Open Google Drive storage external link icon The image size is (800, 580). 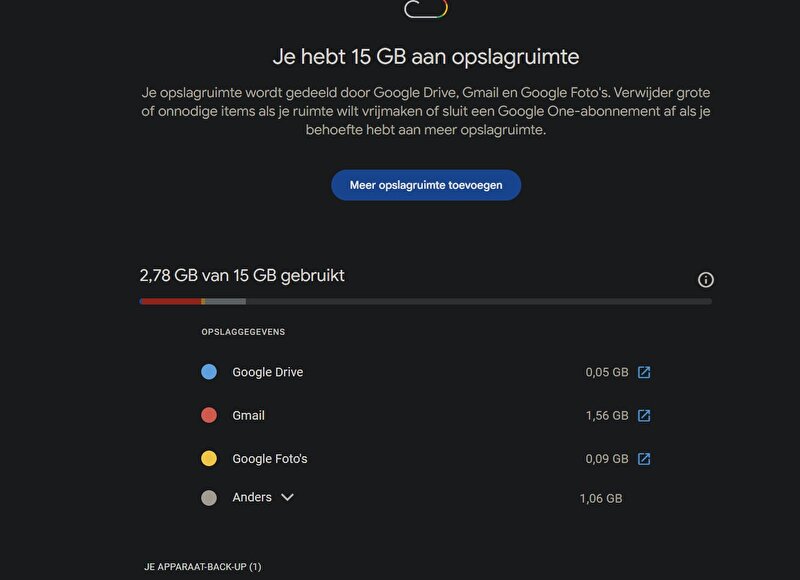click(645, 372)
